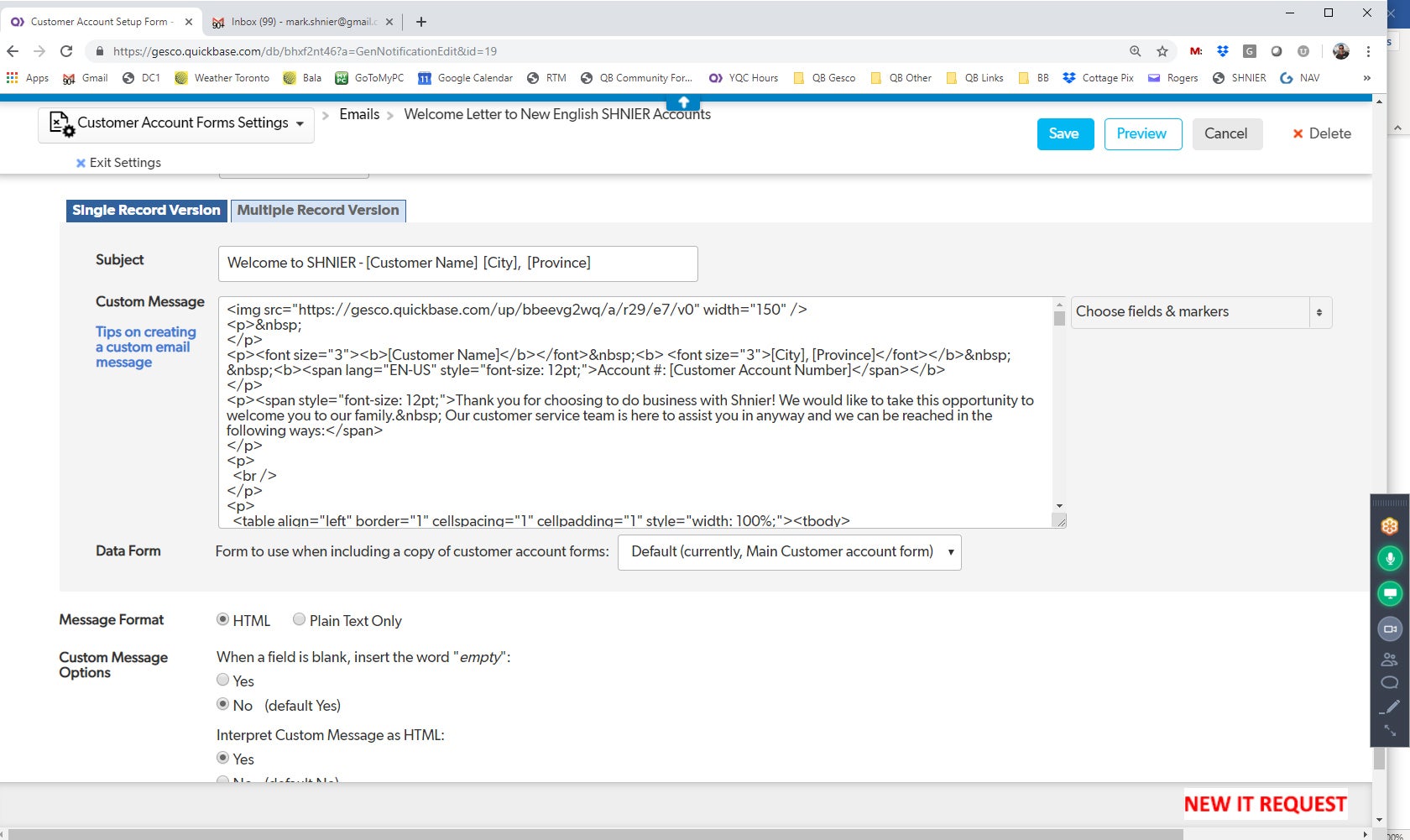Open QB Gesco bookmark folder
Viewport: 1410px width, 840px height.
(823, 78)
